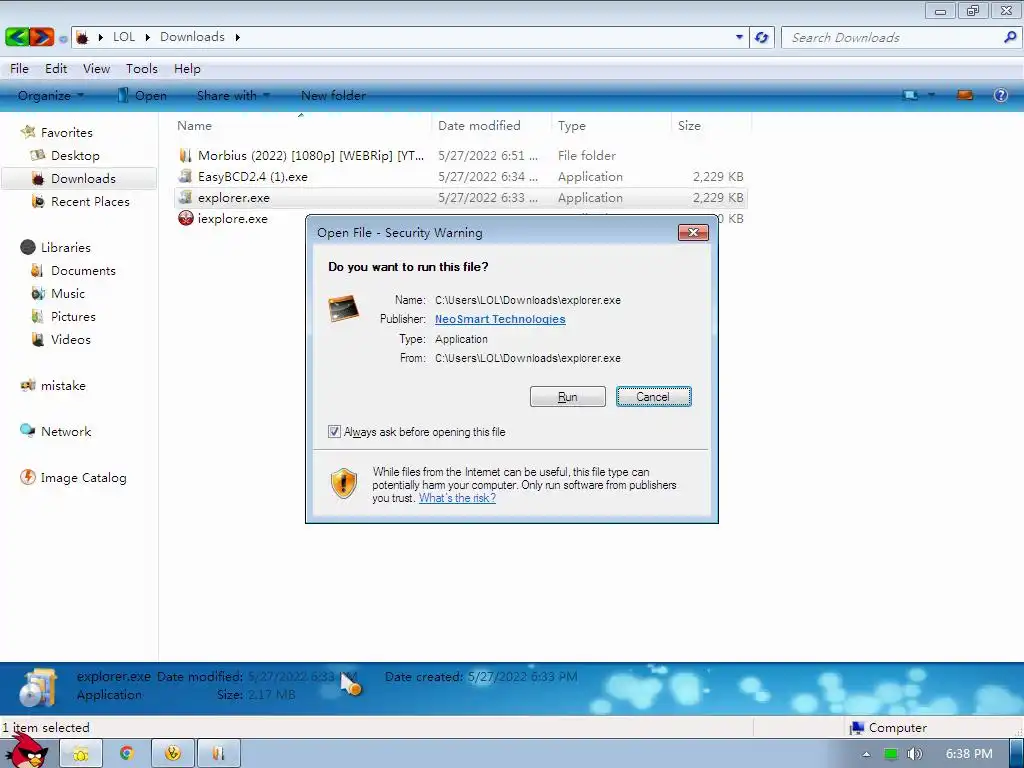The height and width of the screenshot is (768, 1024).
Task: Sort by the Type column header
Action: pos(611,125)
